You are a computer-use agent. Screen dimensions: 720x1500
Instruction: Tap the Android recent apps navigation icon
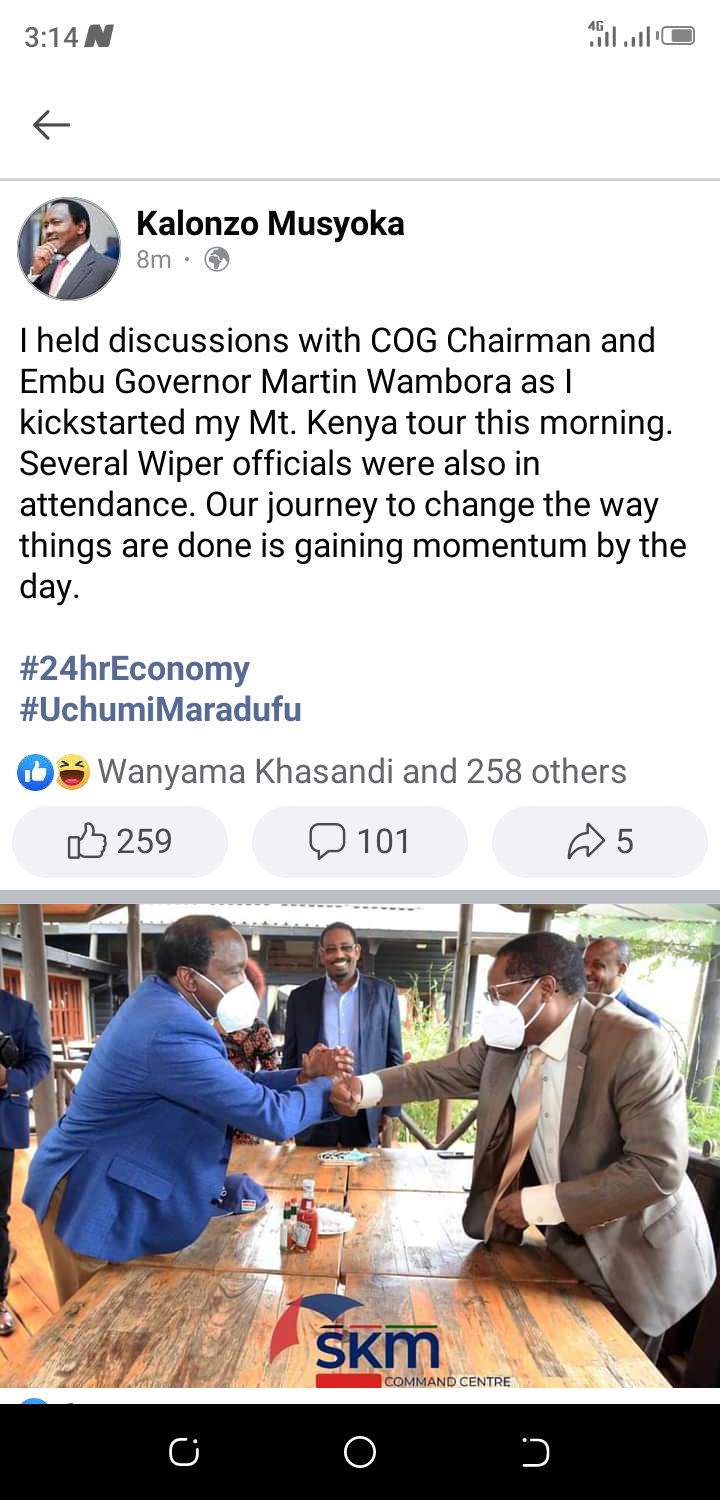click(x=184, y=1452)
